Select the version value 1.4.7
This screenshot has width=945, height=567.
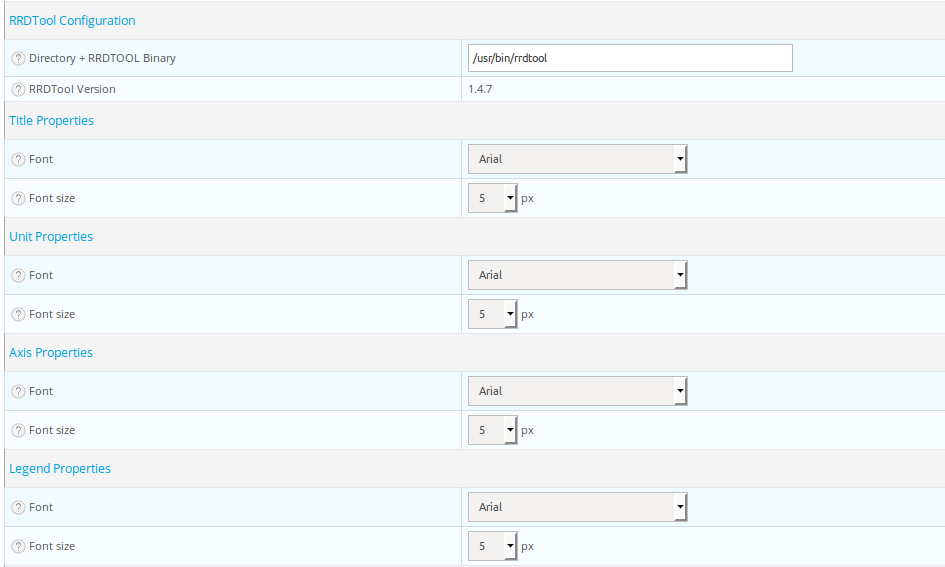480,89
